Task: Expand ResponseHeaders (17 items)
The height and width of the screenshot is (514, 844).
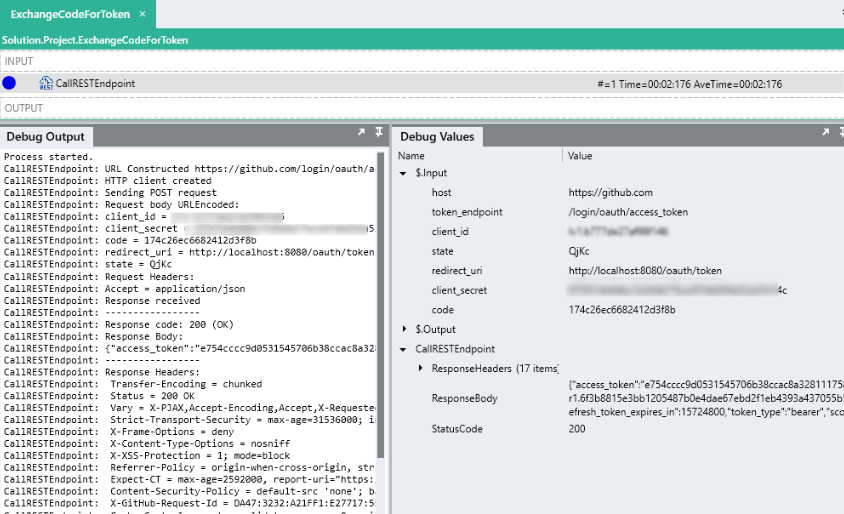Action: click(x=421, y=369)
